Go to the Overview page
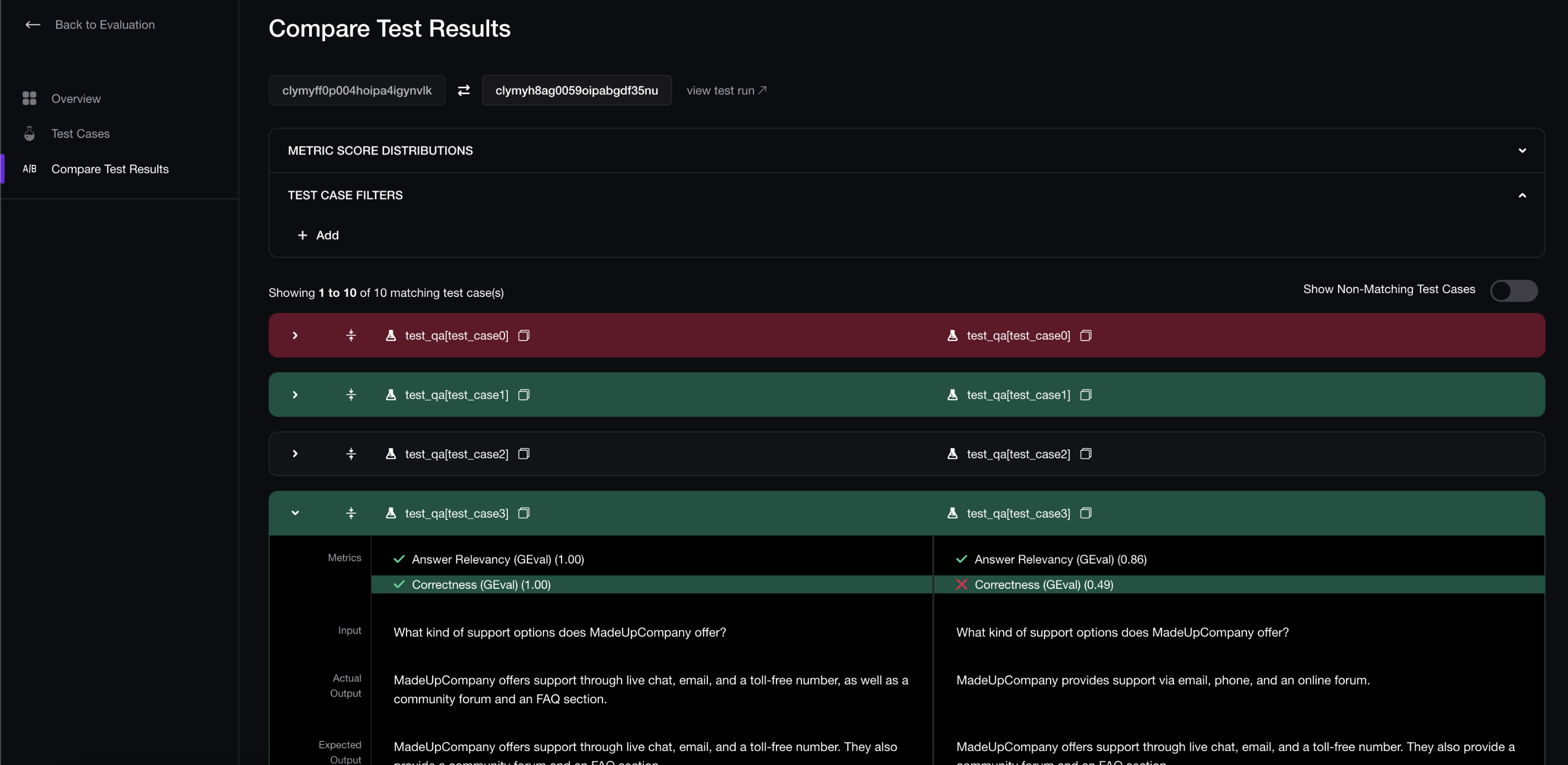The image size is (1568, 765). point(75,98)
